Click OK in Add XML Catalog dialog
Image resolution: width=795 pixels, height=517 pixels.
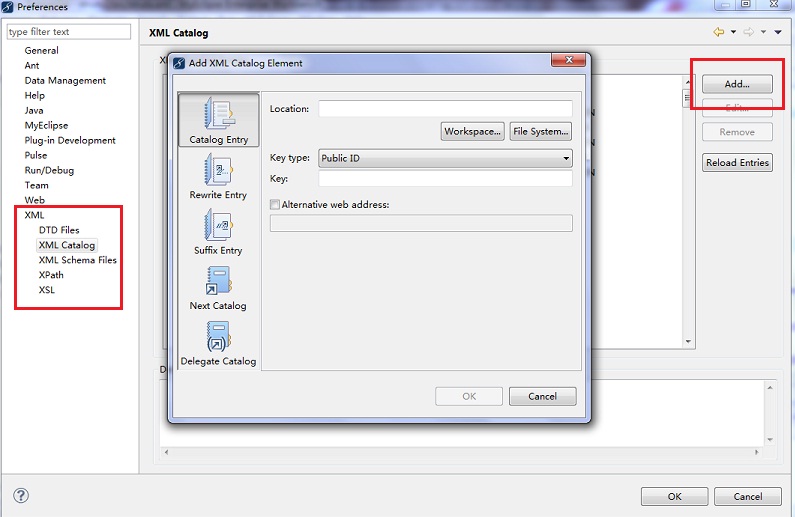pyautogui.click(x=469, y=396)
